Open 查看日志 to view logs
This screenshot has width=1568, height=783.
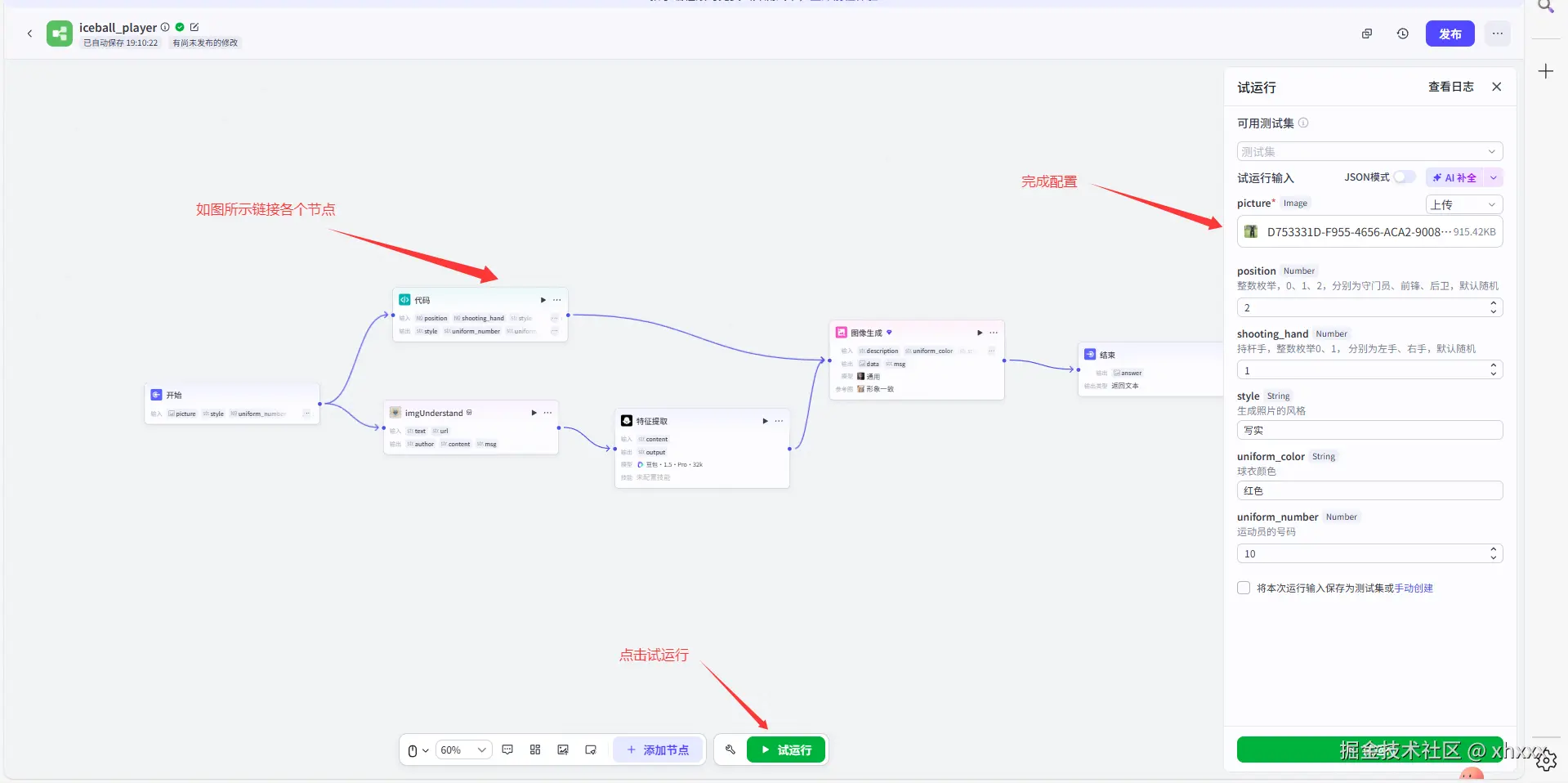pos(1450,87)
